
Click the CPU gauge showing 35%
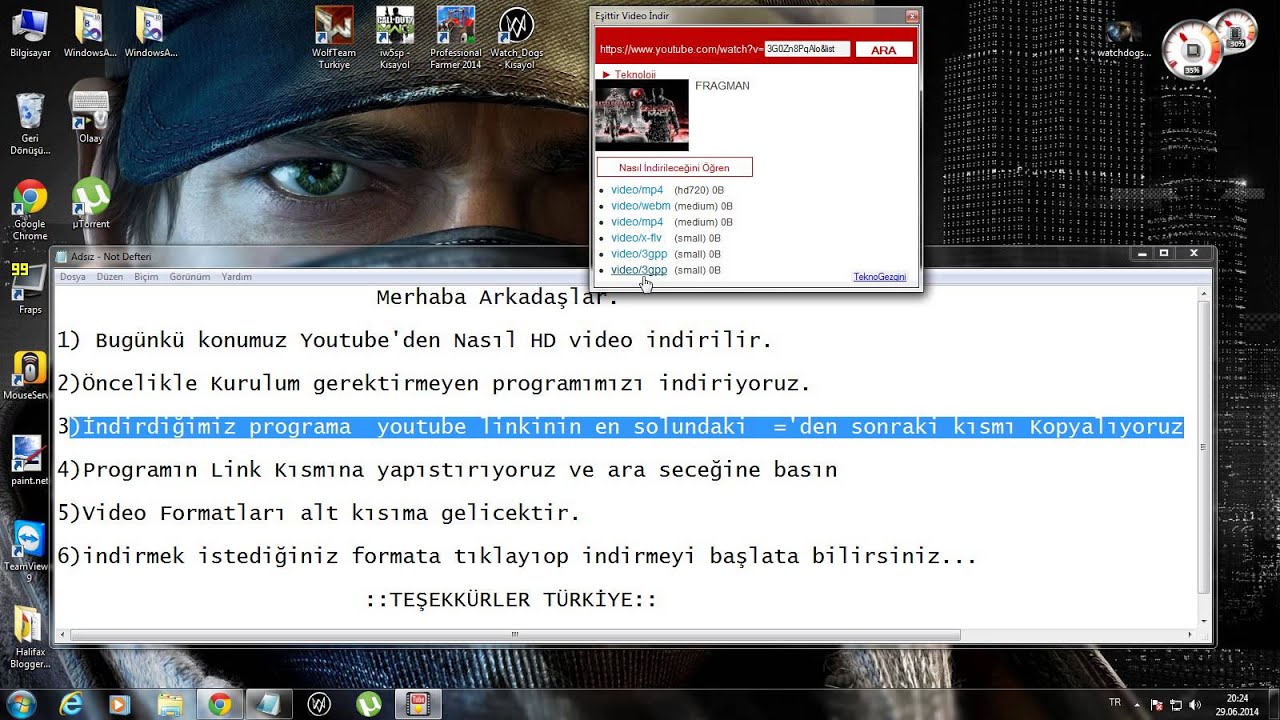(1192, 51)
